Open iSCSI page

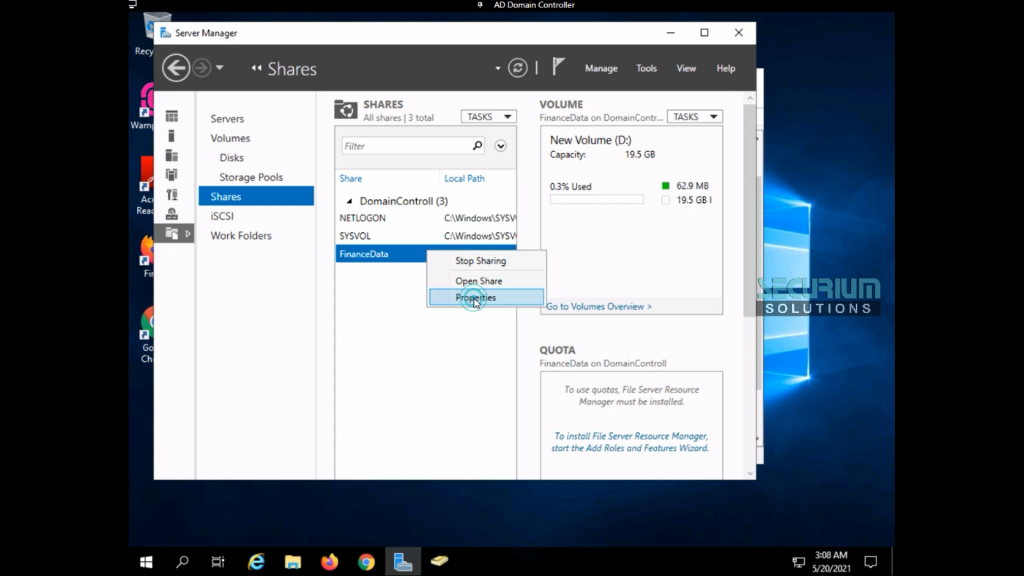point(221,216)
